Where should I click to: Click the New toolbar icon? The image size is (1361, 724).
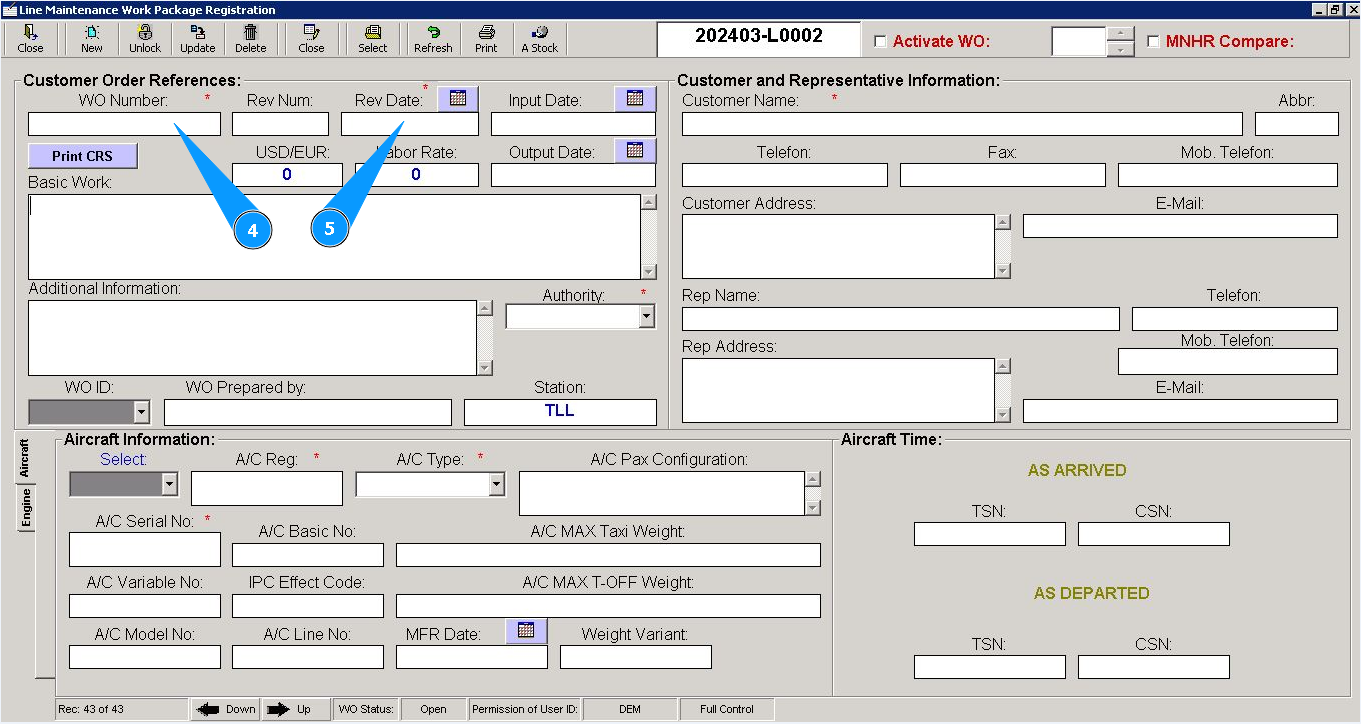[x=91, y=38]
